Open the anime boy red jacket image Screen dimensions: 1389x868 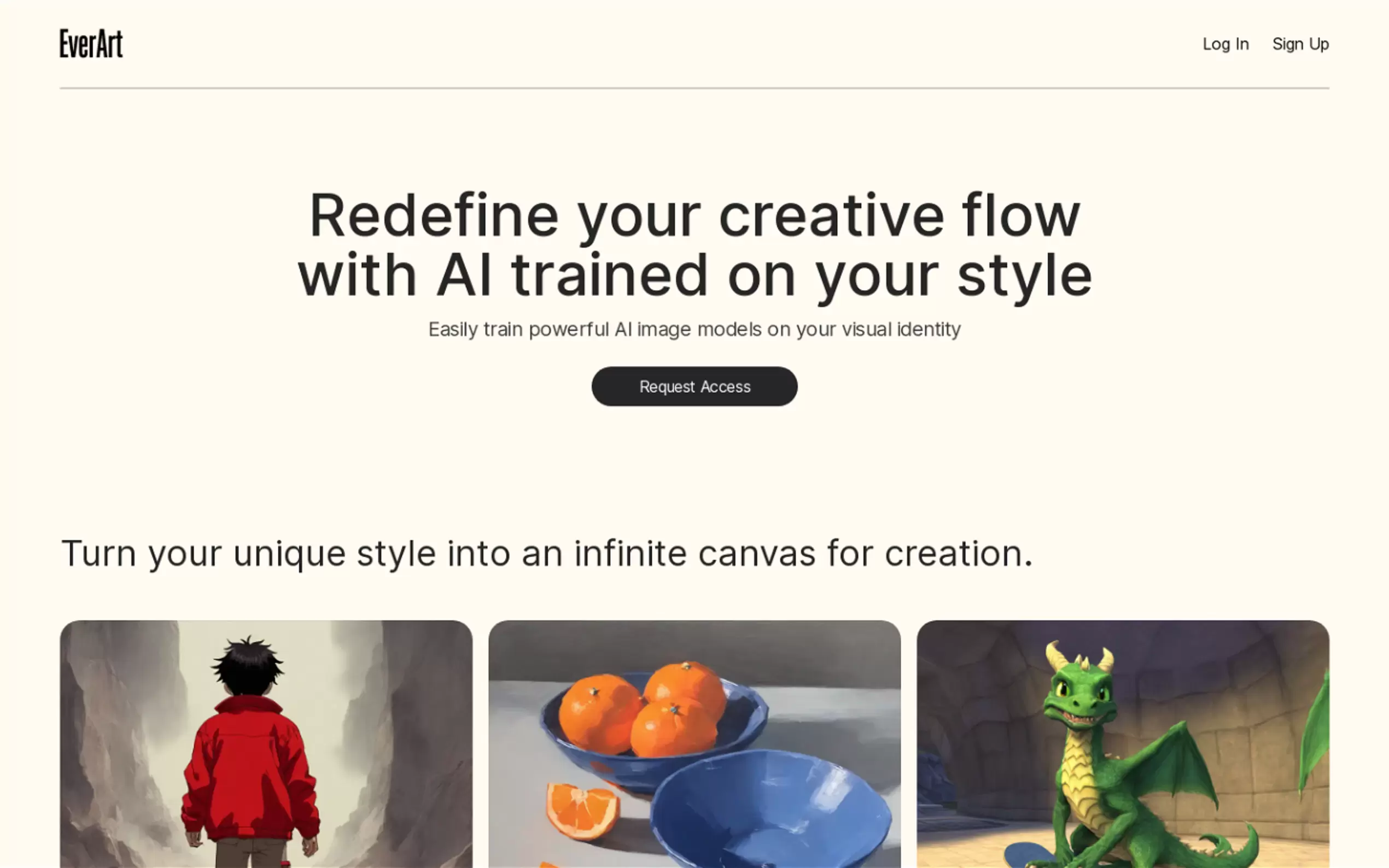(x=266, y=744)
